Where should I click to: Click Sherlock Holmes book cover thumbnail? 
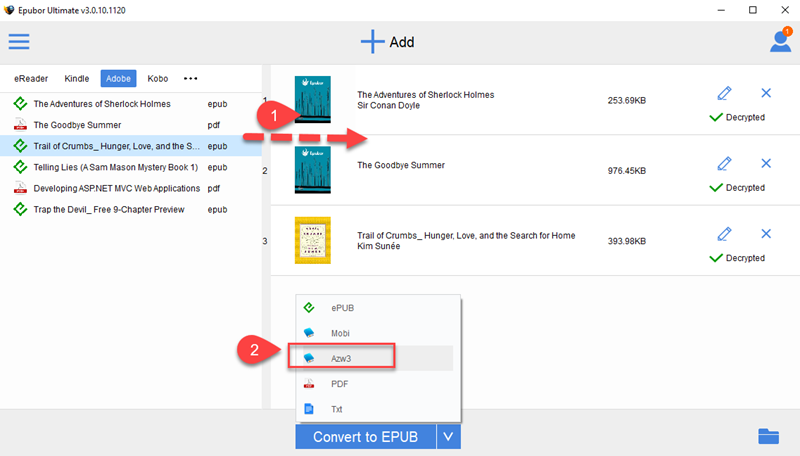pyautogui.click(x=313, y=99)
